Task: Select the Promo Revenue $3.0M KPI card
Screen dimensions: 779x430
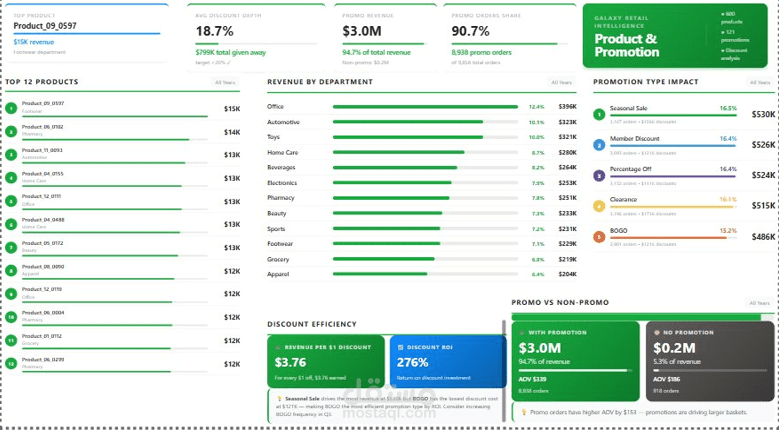Action: coord(385,37)
